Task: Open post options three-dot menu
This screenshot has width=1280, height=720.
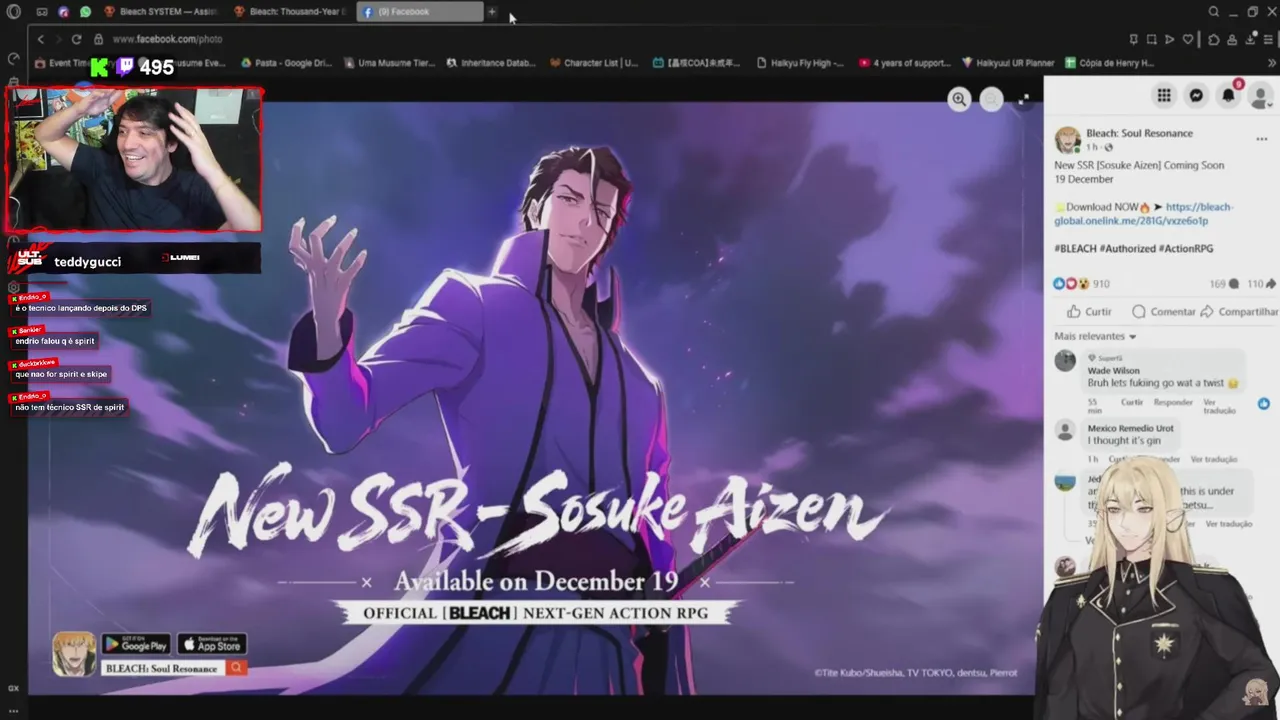Action: tap(1262, 138)
